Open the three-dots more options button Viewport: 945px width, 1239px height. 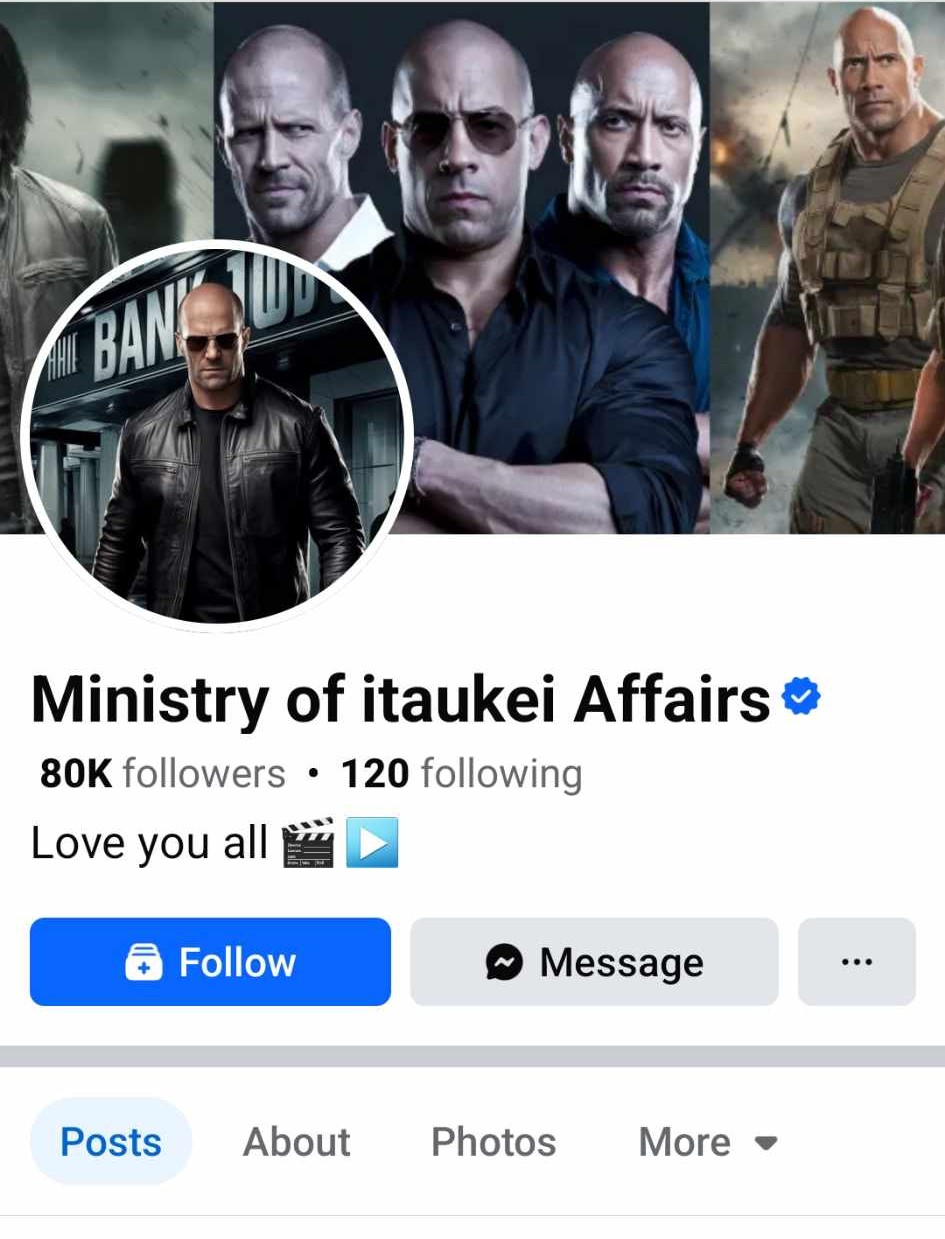857,962
